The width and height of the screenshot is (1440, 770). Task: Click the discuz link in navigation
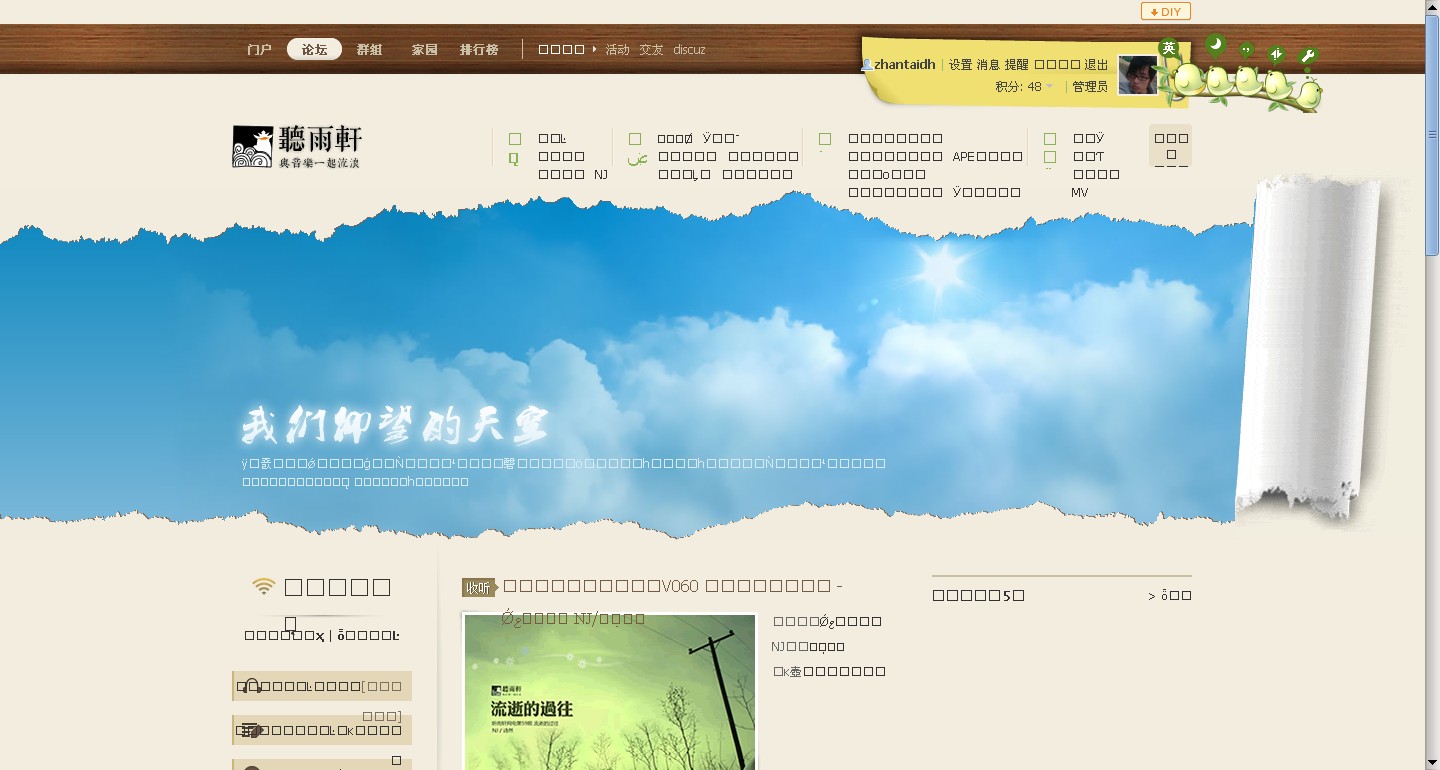click(x=689, y=49)
